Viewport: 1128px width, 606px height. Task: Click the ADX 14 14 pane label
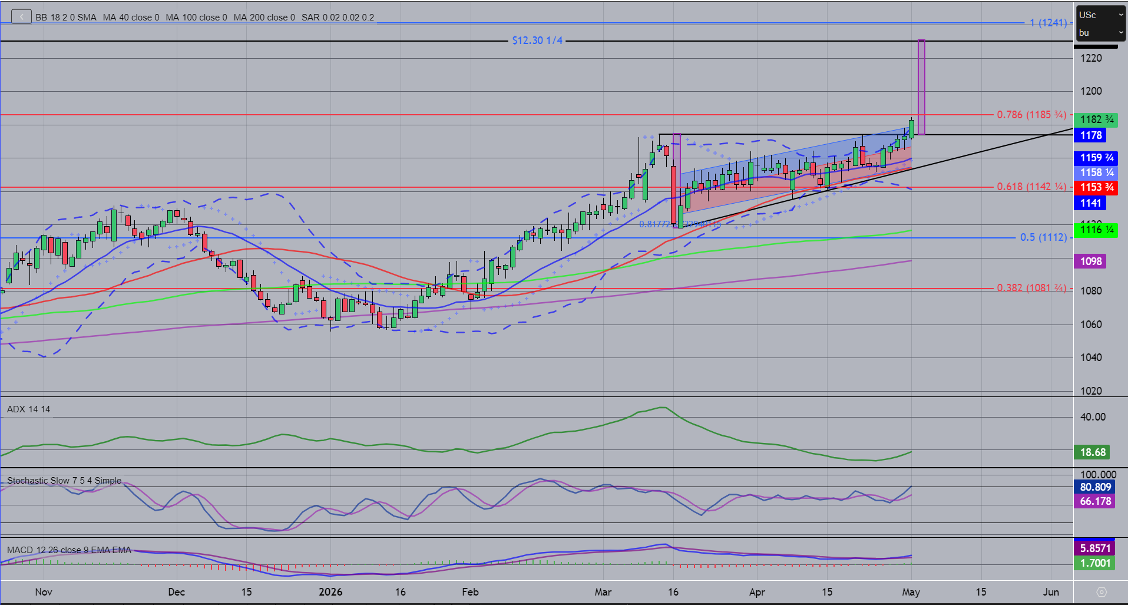pyautogui.click(x=29, y=410)
